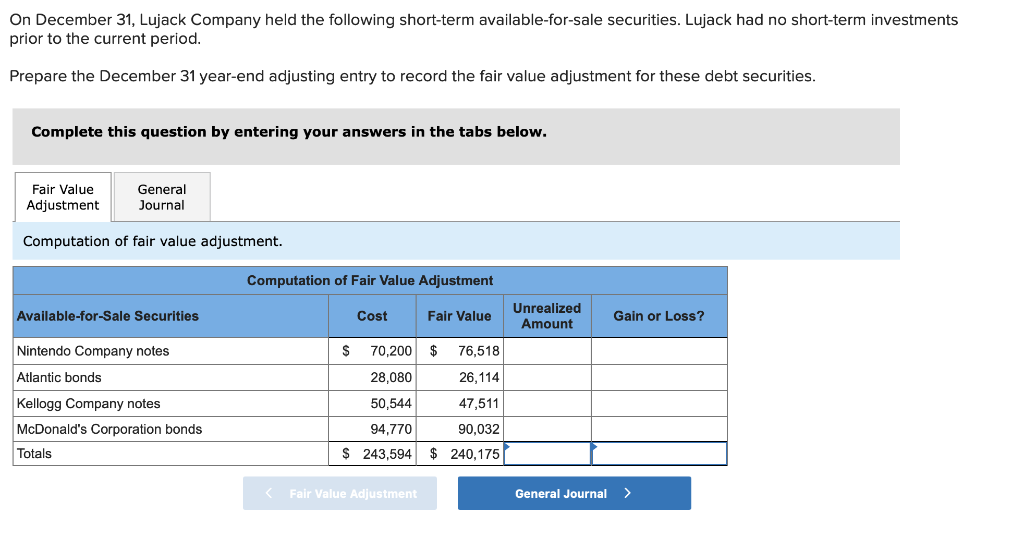Select Gain or Loss cell for Nintendo notes
Screen dimensions: 1024x538
click(659, 351)
